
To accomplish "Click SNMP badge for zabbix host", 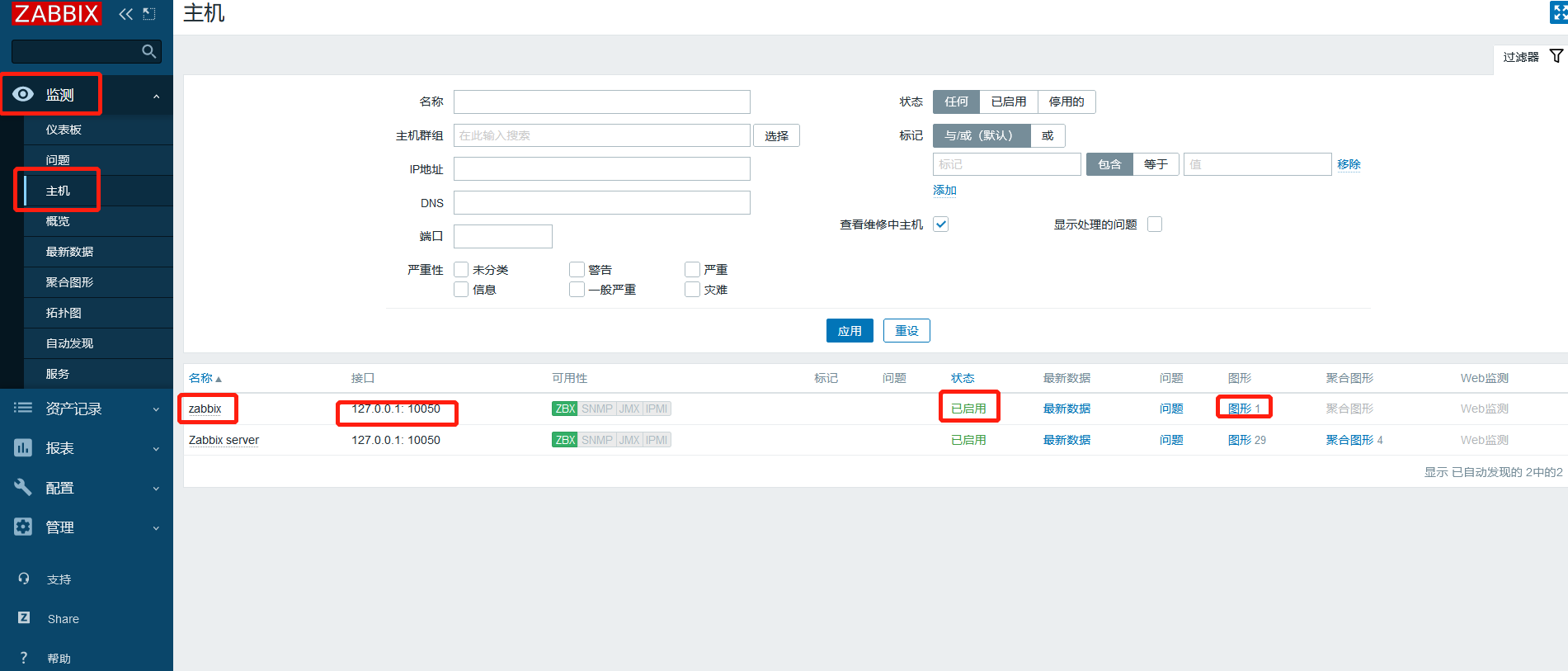I will tap(597, 409).
